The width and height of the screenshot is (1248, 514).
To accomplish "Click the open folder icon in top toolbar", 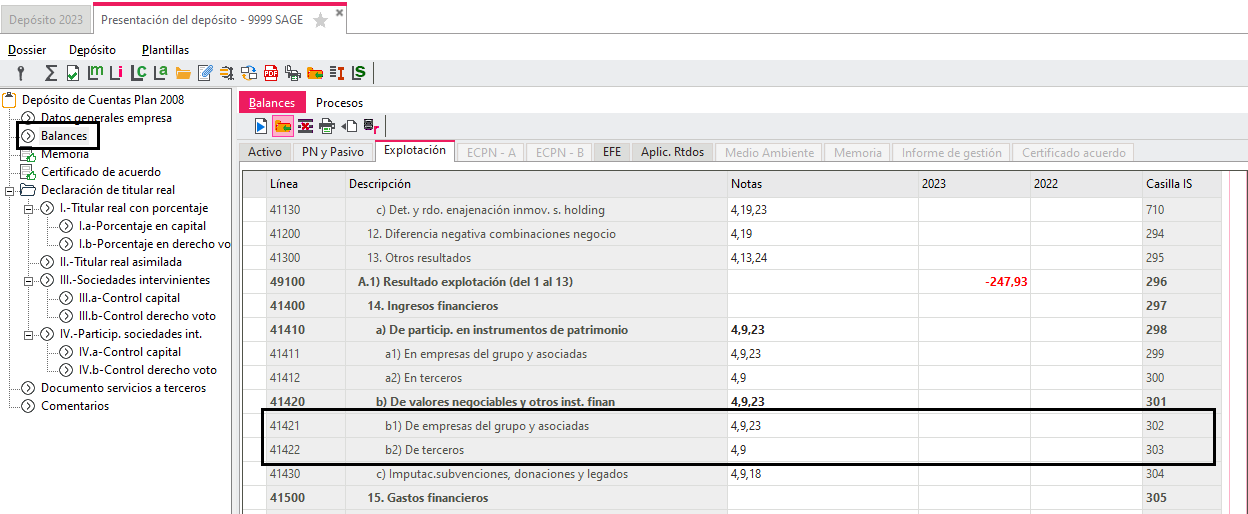I will pos(183,72).
